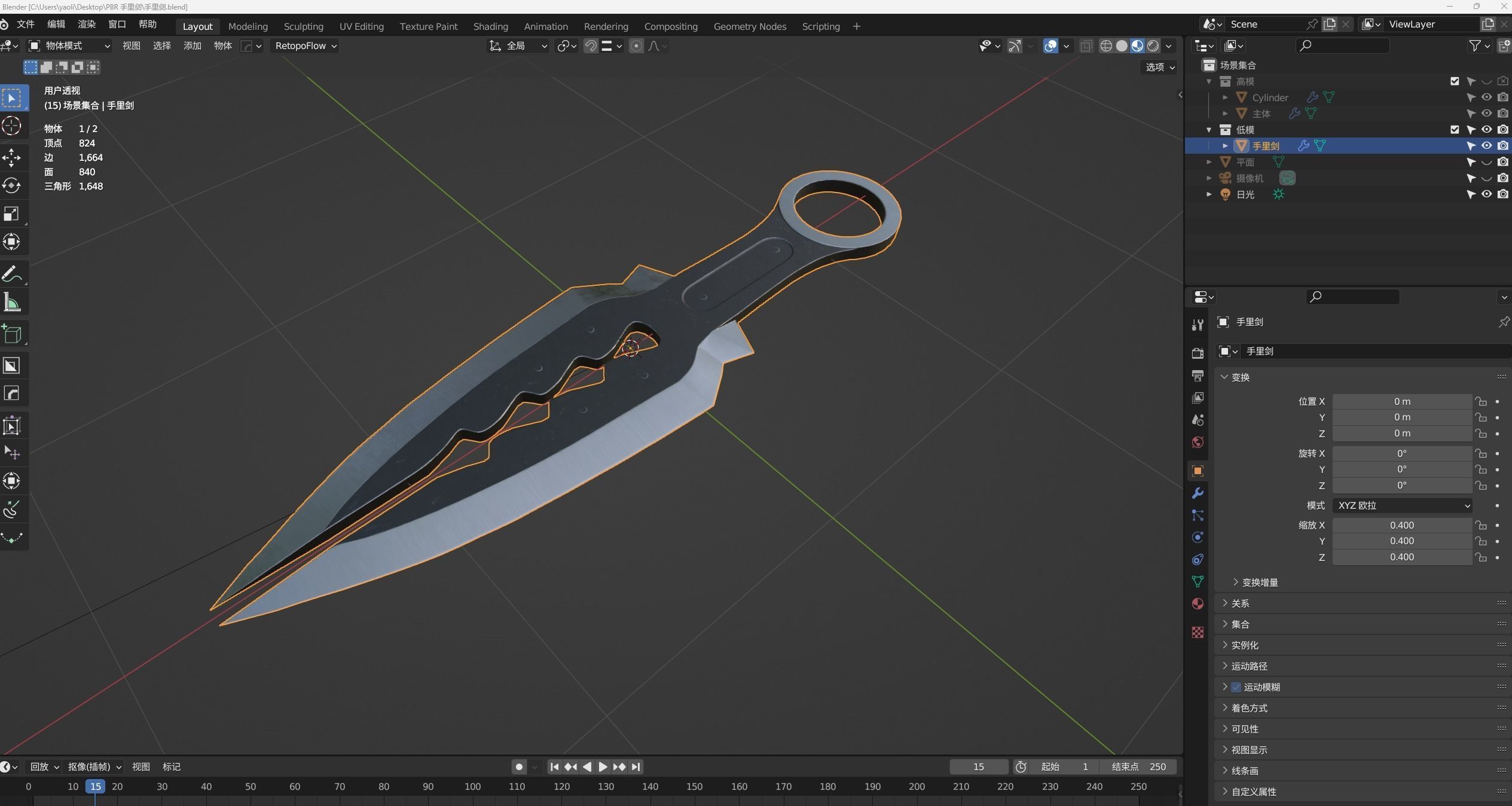
Task: Select the Move tool in the left toolbar
Action: [13, 157]
